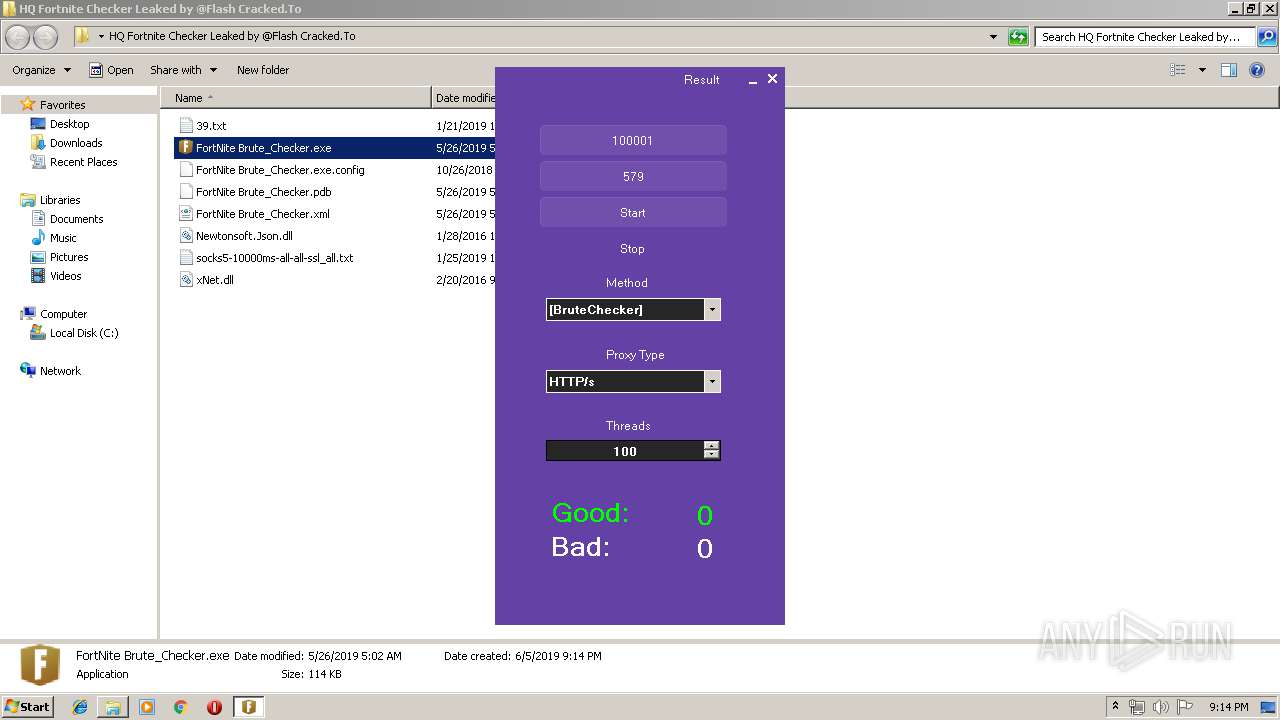Select the FortNite Brute_Checker.exe.config file icon
The image size is (1280, 720).
coord(185,170)
